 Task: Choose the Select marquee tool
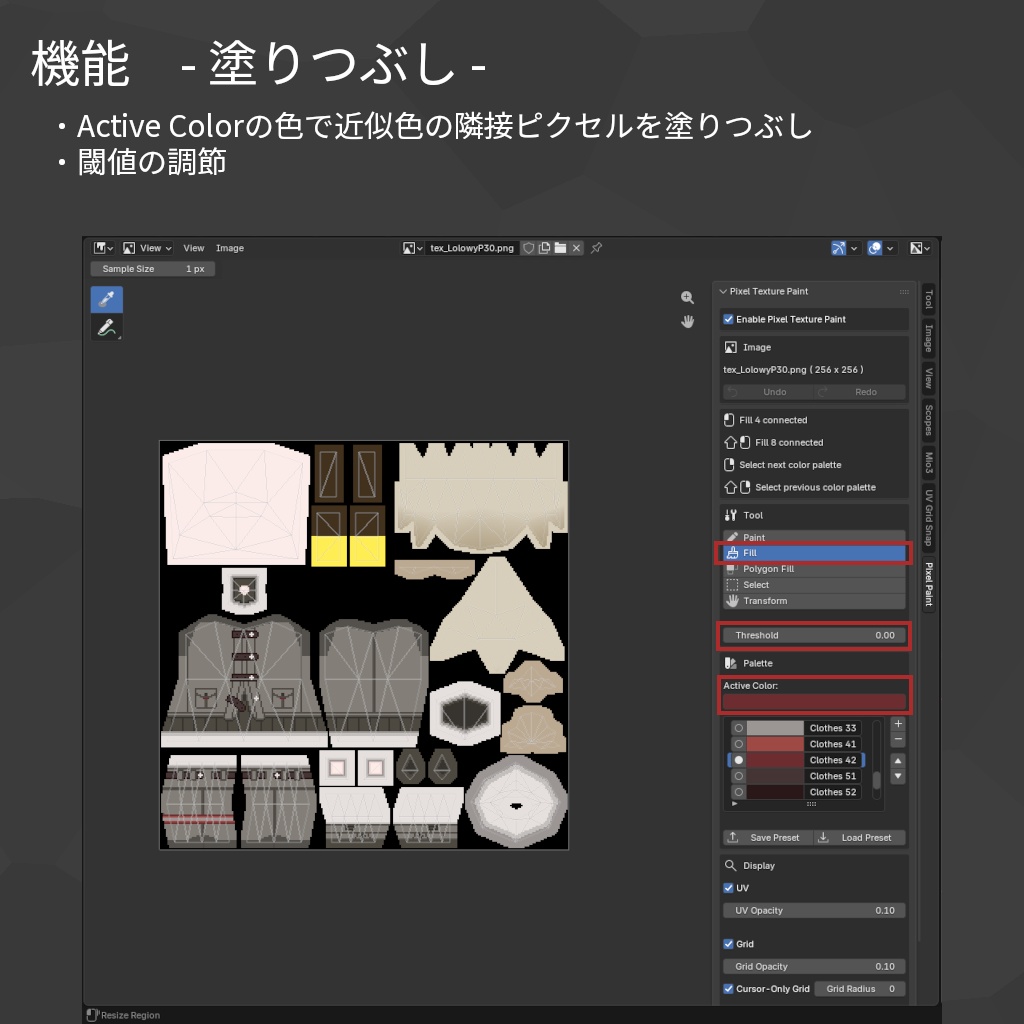pyautogui.click(x=814, y=585)
